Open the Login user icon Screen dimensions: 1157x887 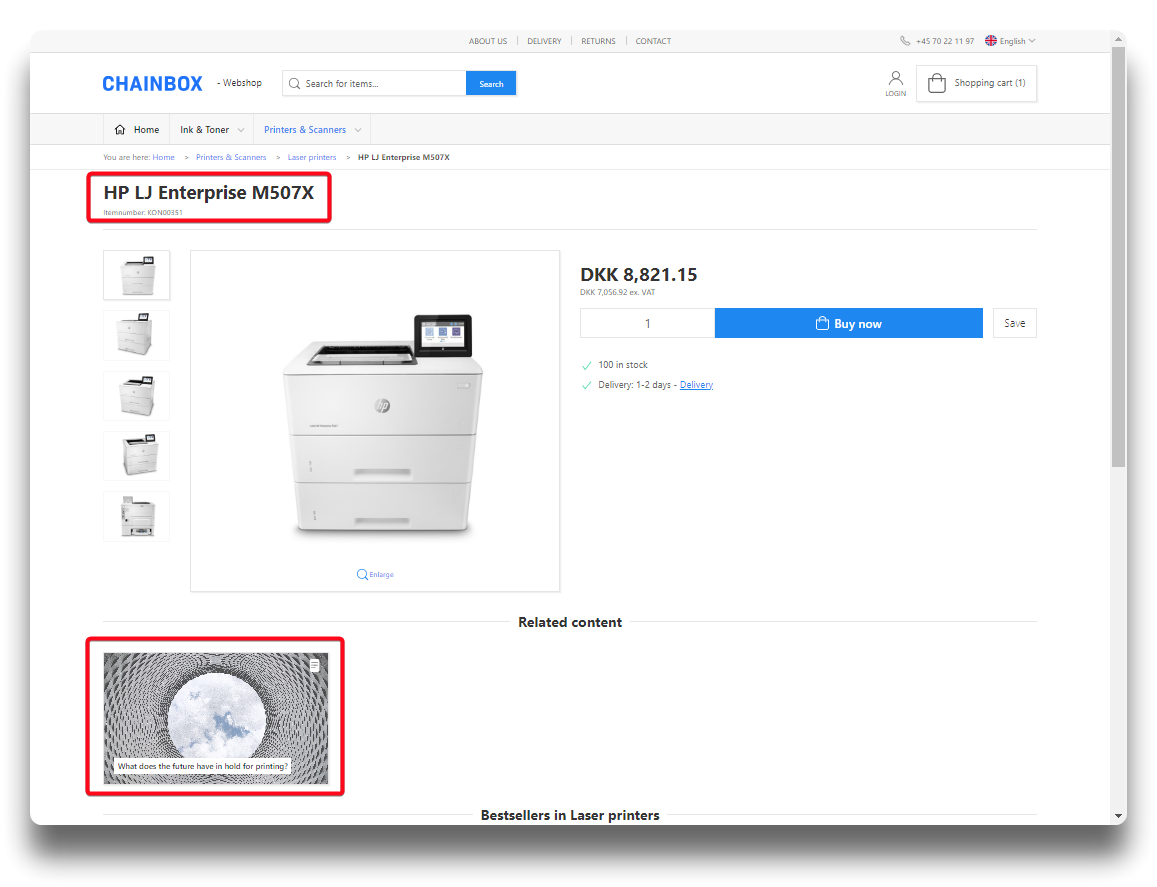895,78
